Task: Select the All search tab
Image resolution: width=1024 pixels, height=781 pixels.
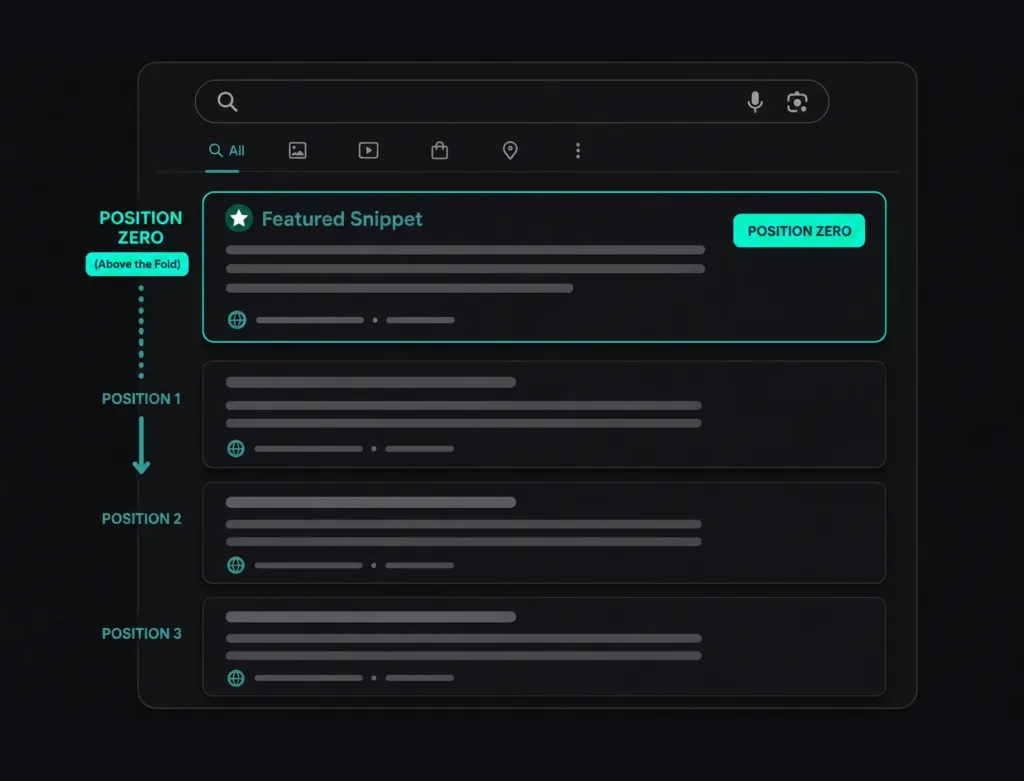Action: pyautogui.click(x=226, y=151)
